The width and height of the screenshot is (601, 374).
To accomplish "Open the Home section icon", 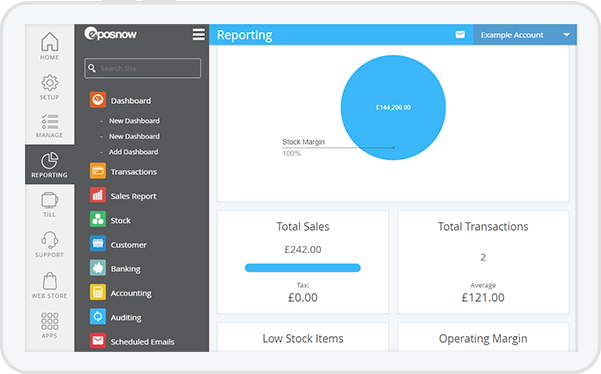I will coord(50,42).
